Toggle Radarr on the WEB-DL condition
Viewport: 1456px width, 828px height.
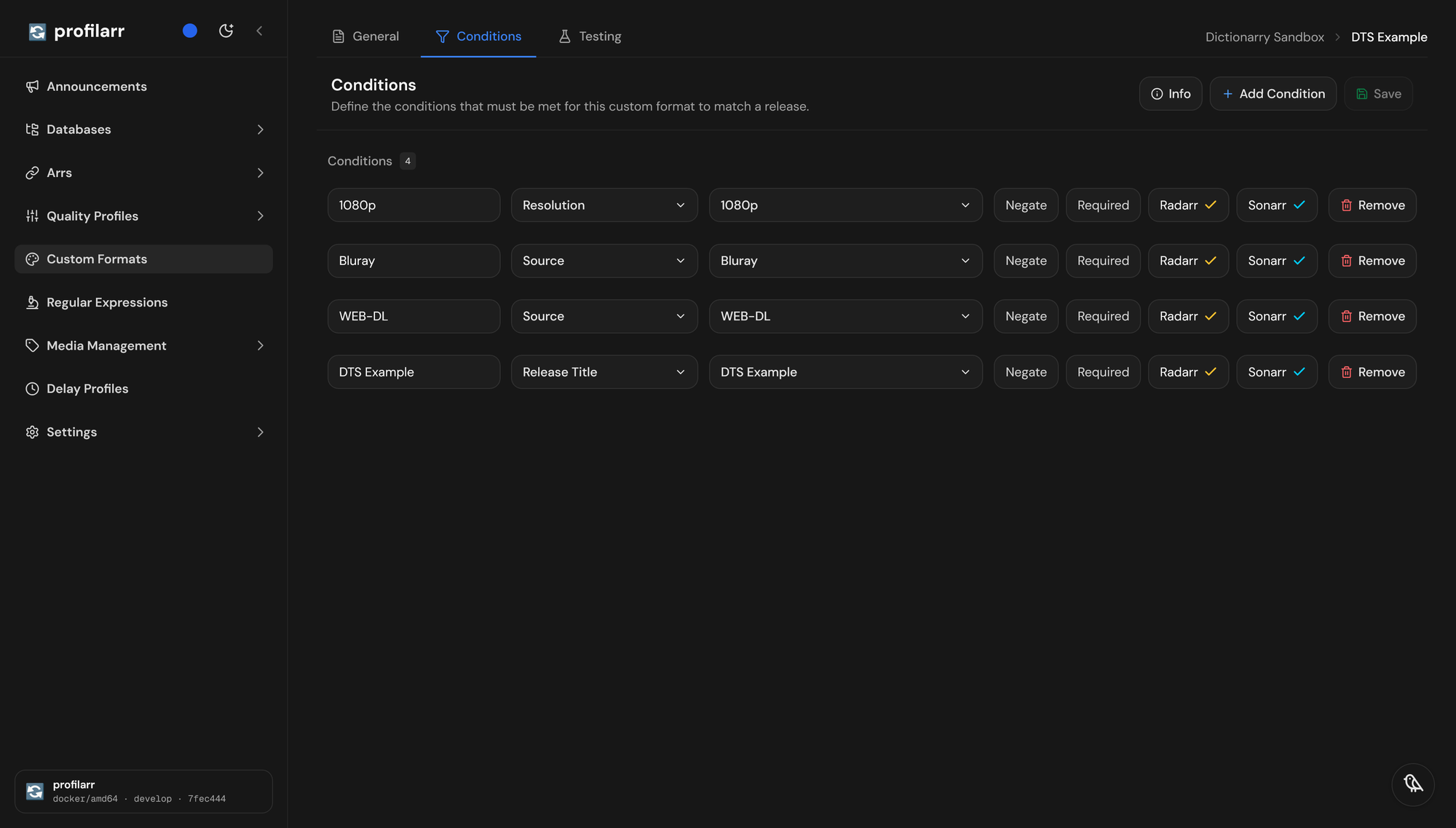1188,316
